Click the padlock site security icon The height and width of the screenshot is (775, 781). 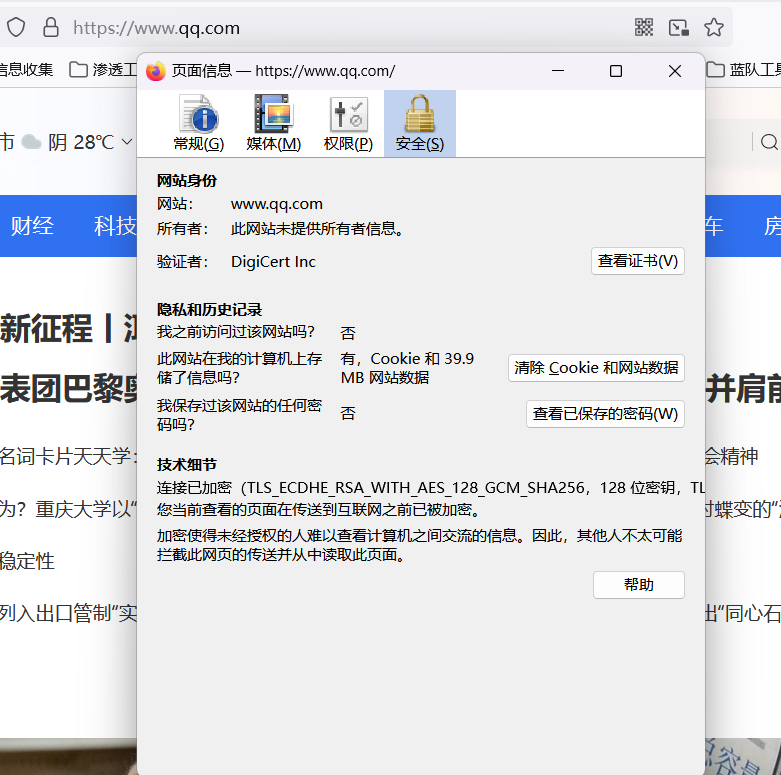point(51,27)
